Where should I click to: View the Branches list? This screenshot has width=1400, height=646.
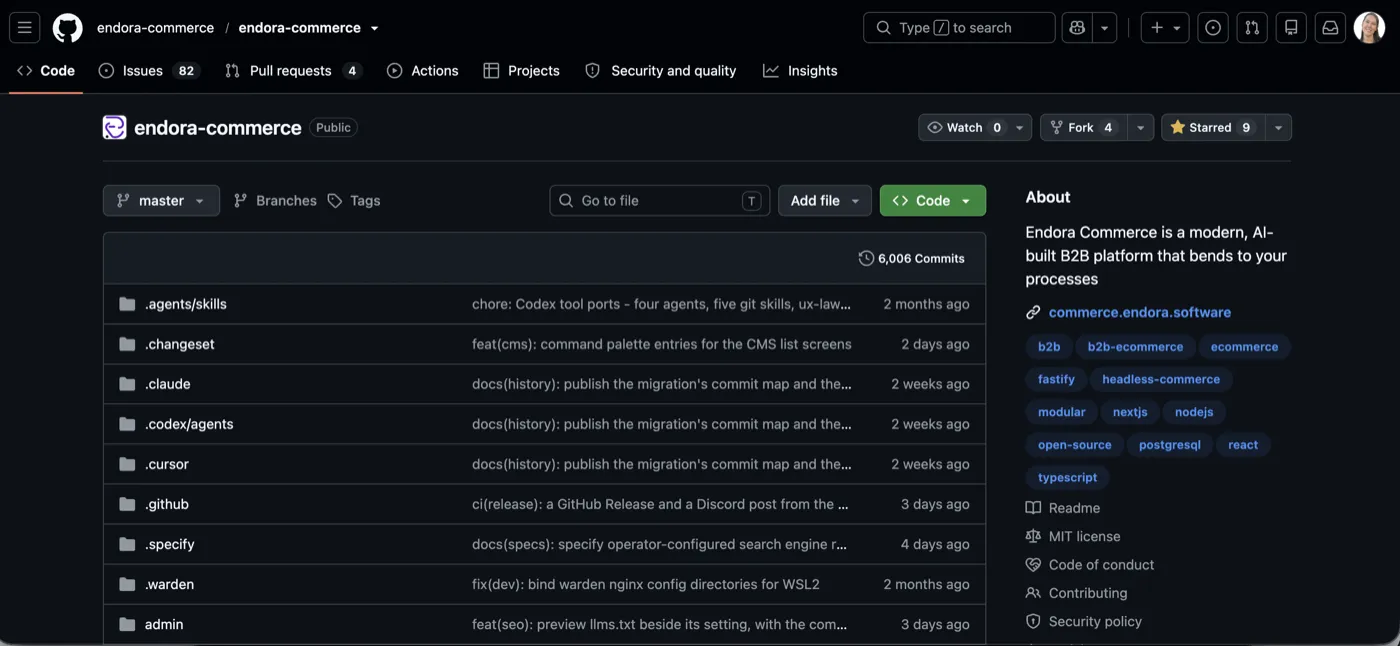pyautogui.click(x=275, y=200)
